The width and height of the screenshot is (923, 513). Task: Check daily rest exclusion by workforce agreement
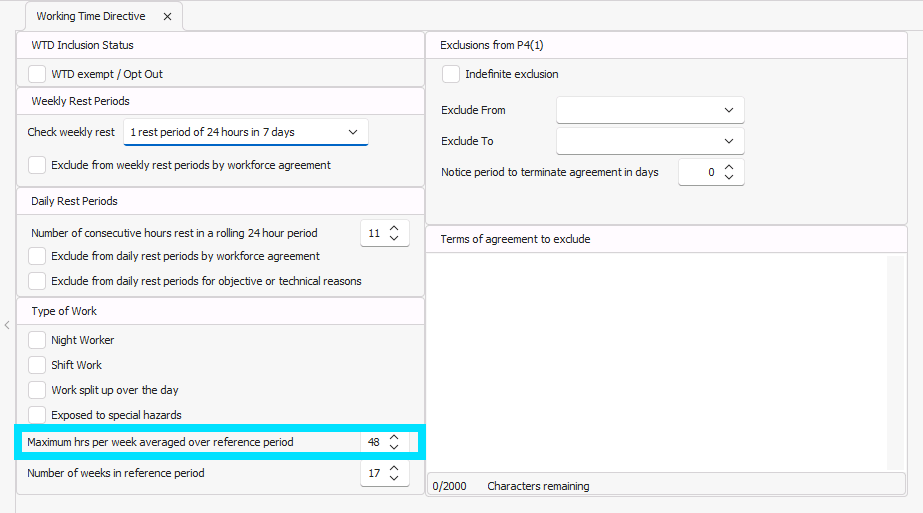pos(37,256)
